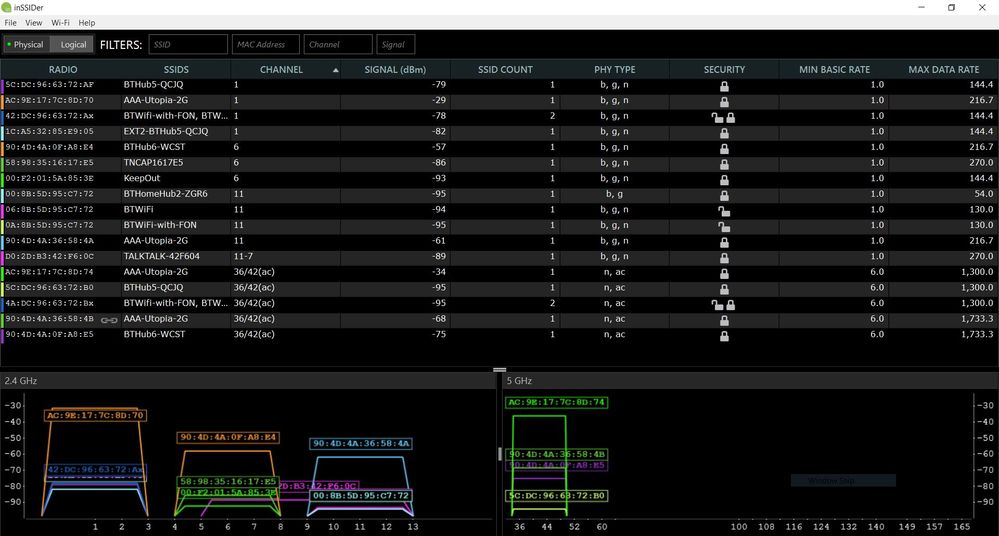Select the BTHomeHub2-ZGR6 network

click(x=500, y=194)
